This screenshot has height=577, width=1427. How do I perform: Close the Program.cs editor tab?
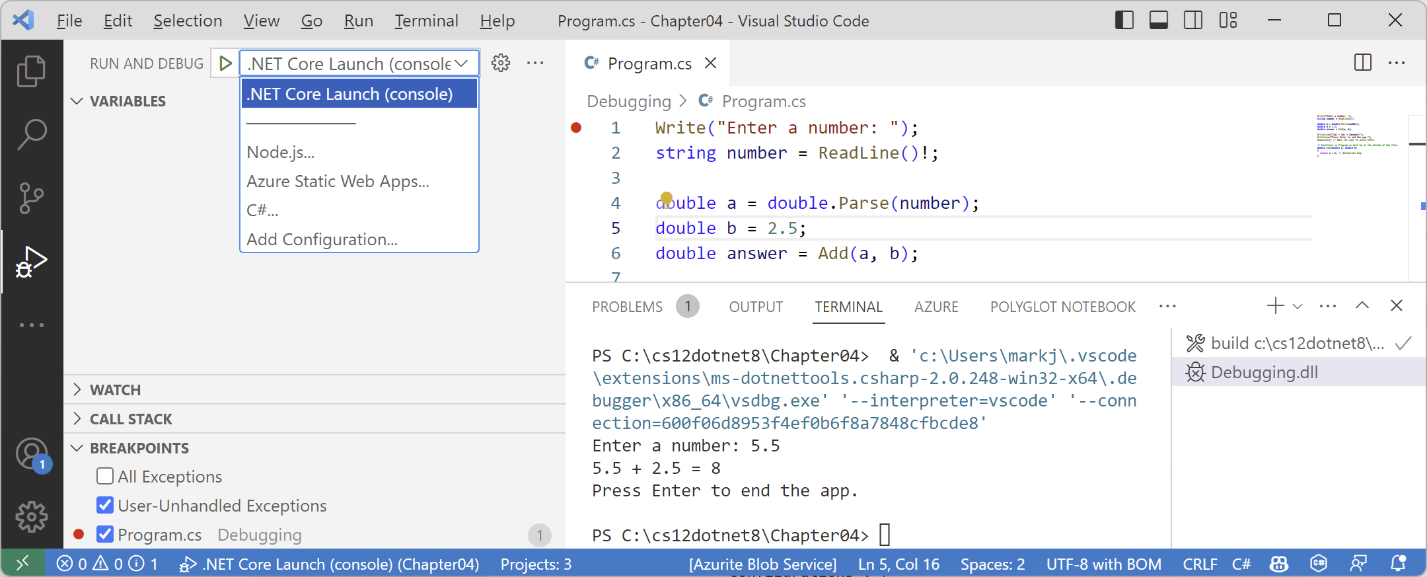(x=711, y=63)
